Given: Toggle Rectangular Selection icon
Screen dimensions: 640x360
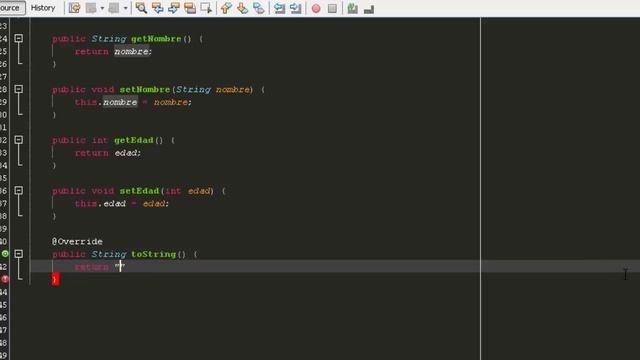Looking at the screenshot, I should [206, 8].
